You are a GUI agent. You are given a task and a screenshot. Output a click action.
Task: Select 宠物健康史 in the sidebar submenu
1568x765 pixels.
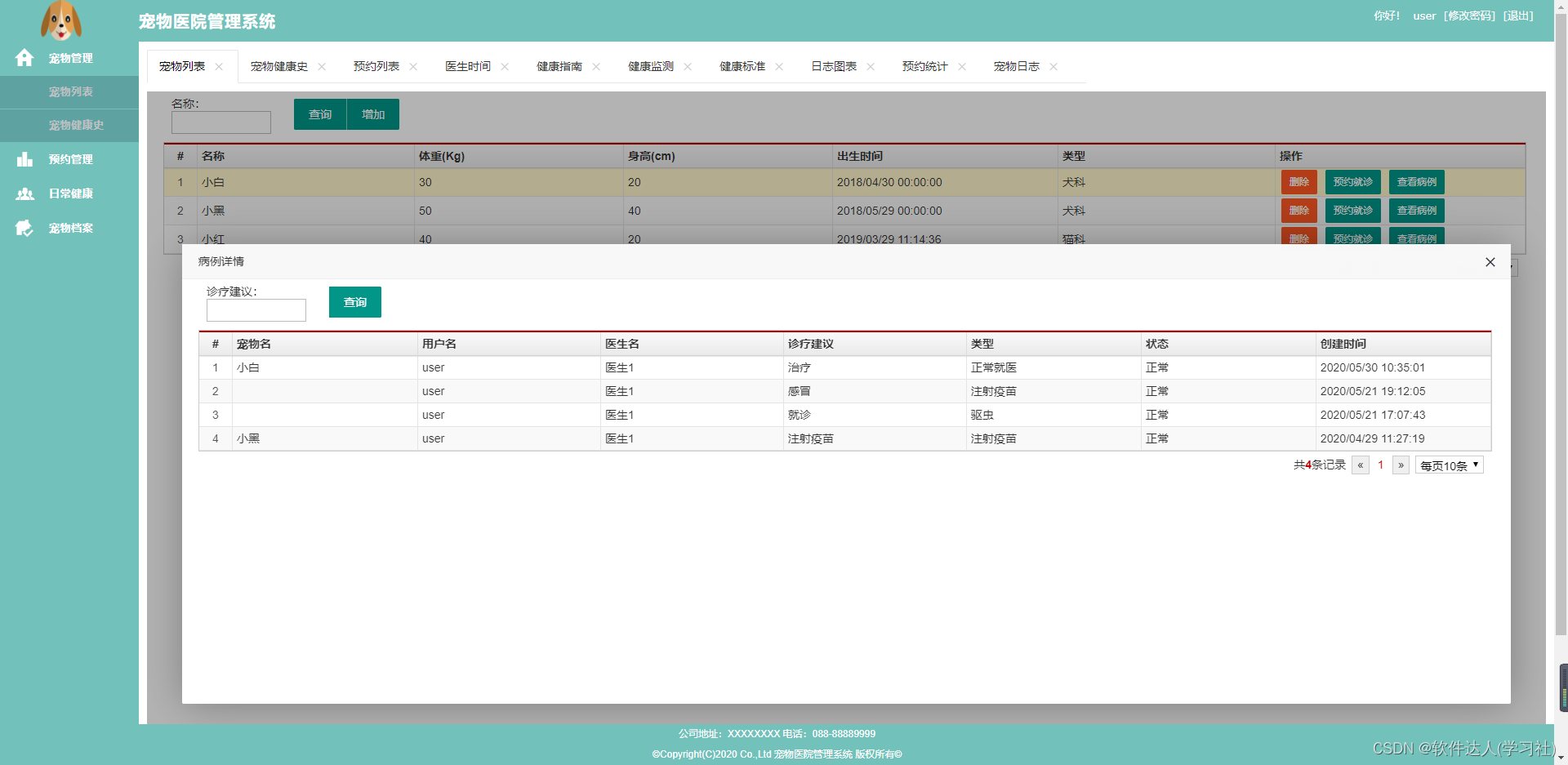coord(69,125)
